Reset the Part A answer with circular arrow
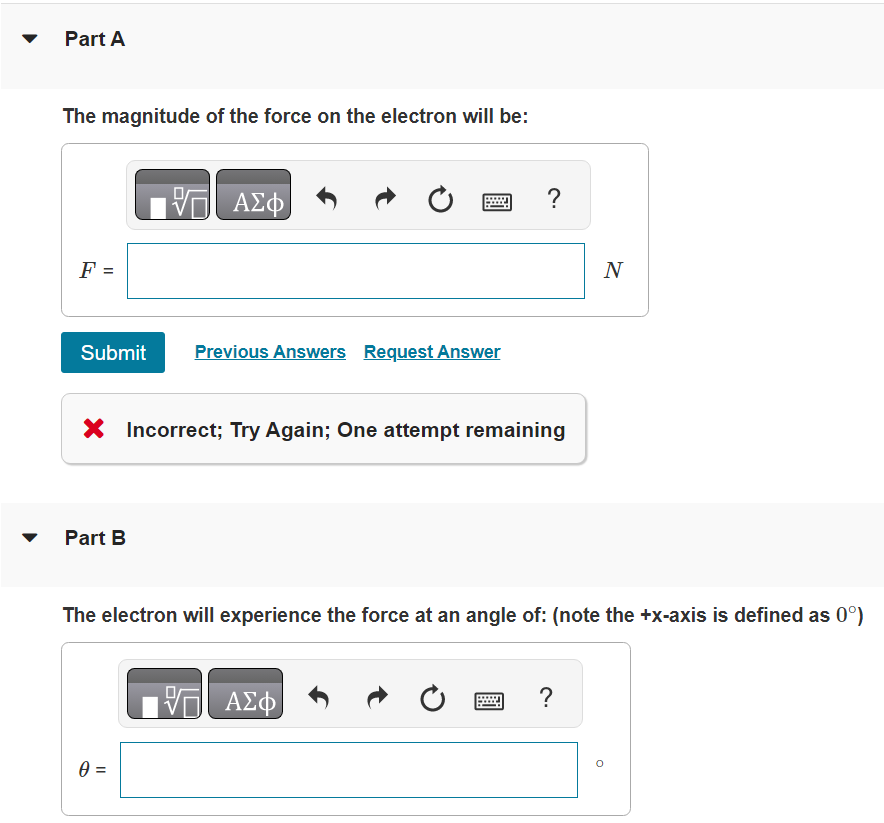 tap(440, 199)
